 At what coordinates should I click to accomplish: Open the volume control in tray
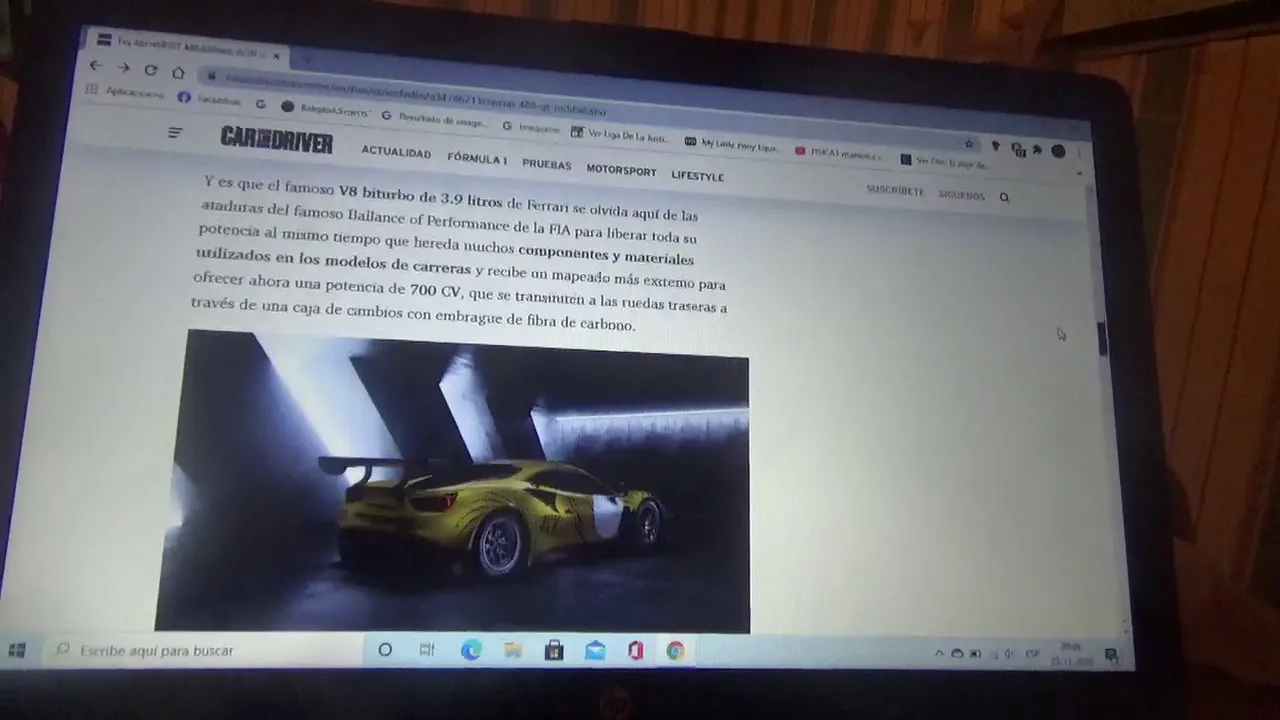pyautogui.click(x=1008, y=654)
